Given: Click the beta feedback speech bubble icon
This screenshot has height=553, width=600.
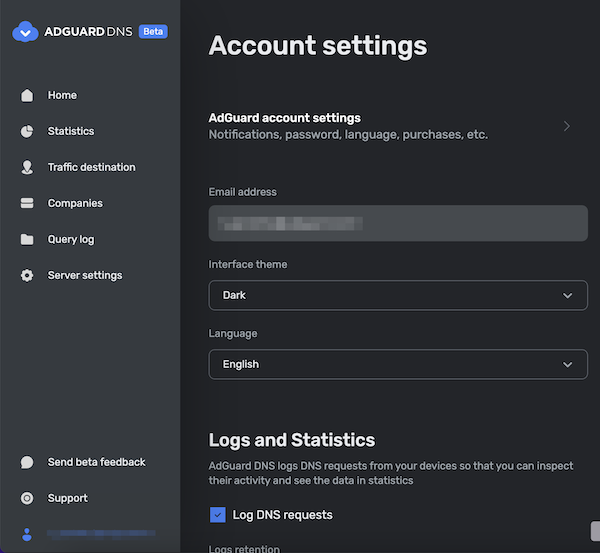Looking at the screenshot, I should pyautogui.click(x=27, y=462).
